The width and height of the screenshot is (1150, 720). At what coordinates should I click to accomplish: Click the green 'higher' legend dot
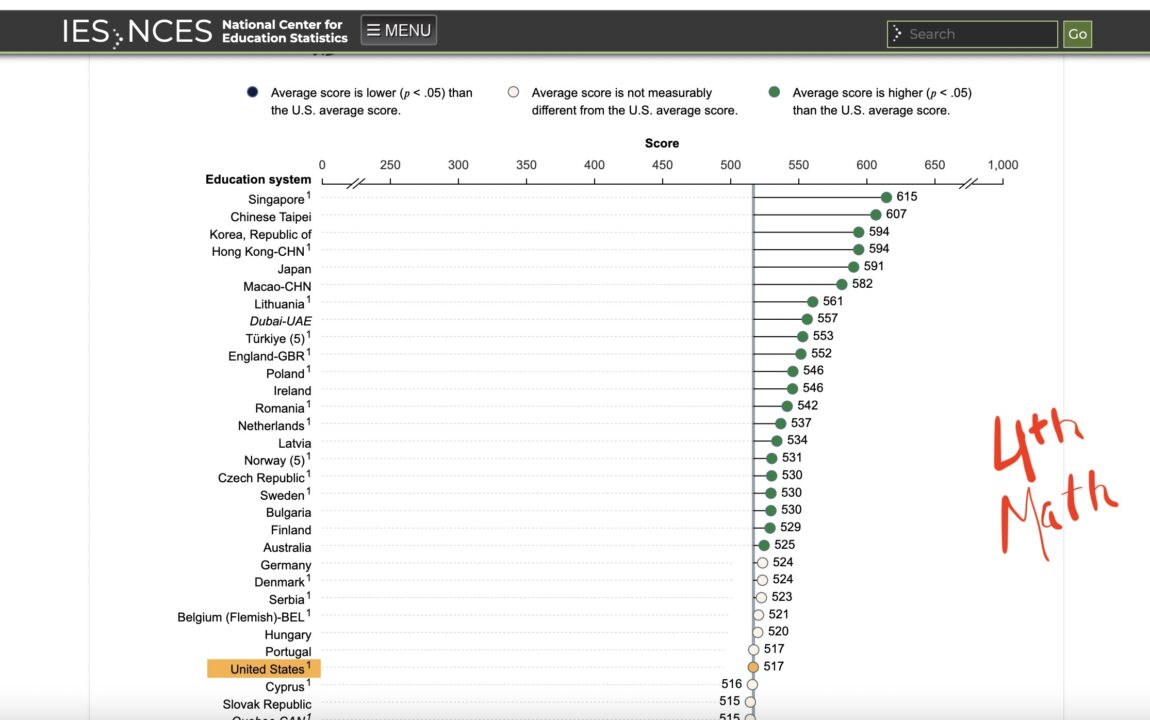pyautogui.click(x=773, y=92)
